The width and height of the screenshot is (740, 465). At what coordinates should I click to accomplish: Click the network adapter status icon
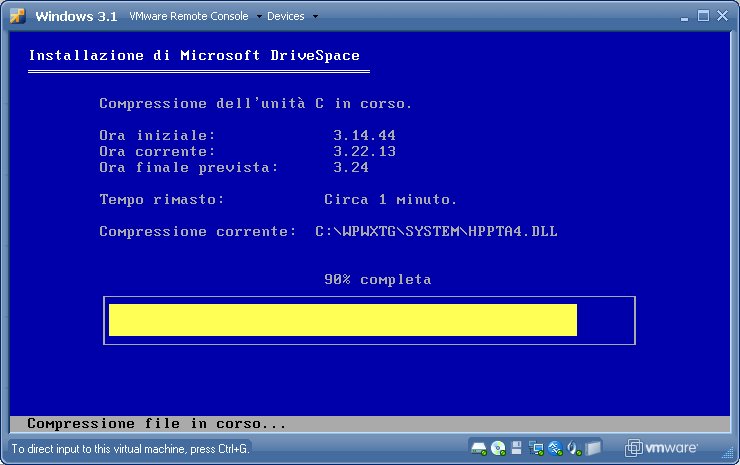(536, 448)
